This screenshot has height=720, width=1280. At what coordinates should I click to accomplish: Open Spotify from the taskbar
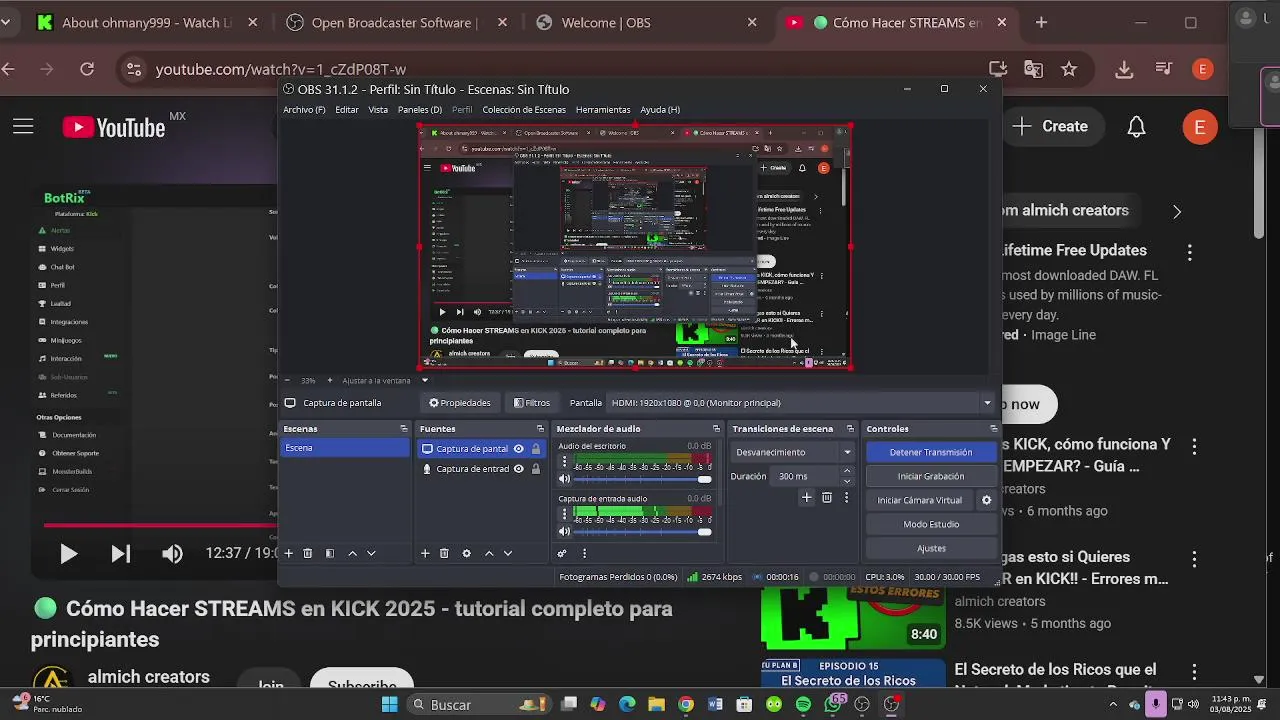[x=804, y=705]
